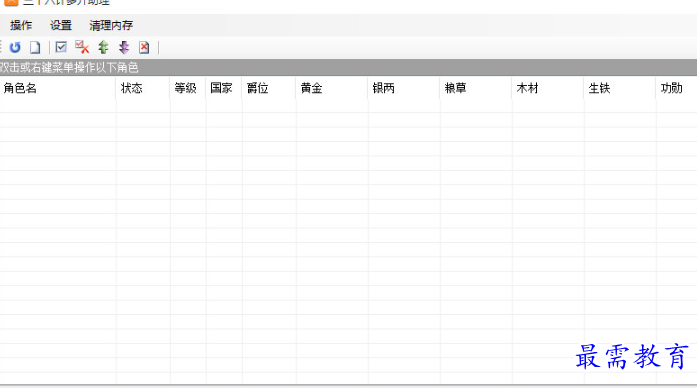Sort by the 国家 column header
The width and height of the screenshot is (697, 388).
pyautogui.click(x=224, y=88)
